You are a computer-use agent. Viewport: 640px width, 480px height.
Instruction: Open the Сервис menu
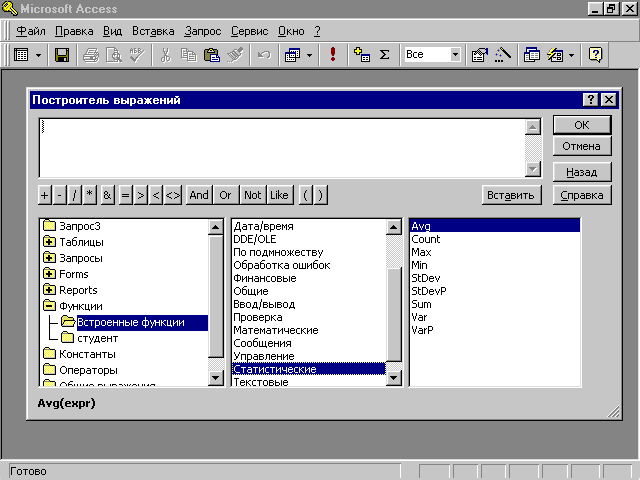coord(249,31)
